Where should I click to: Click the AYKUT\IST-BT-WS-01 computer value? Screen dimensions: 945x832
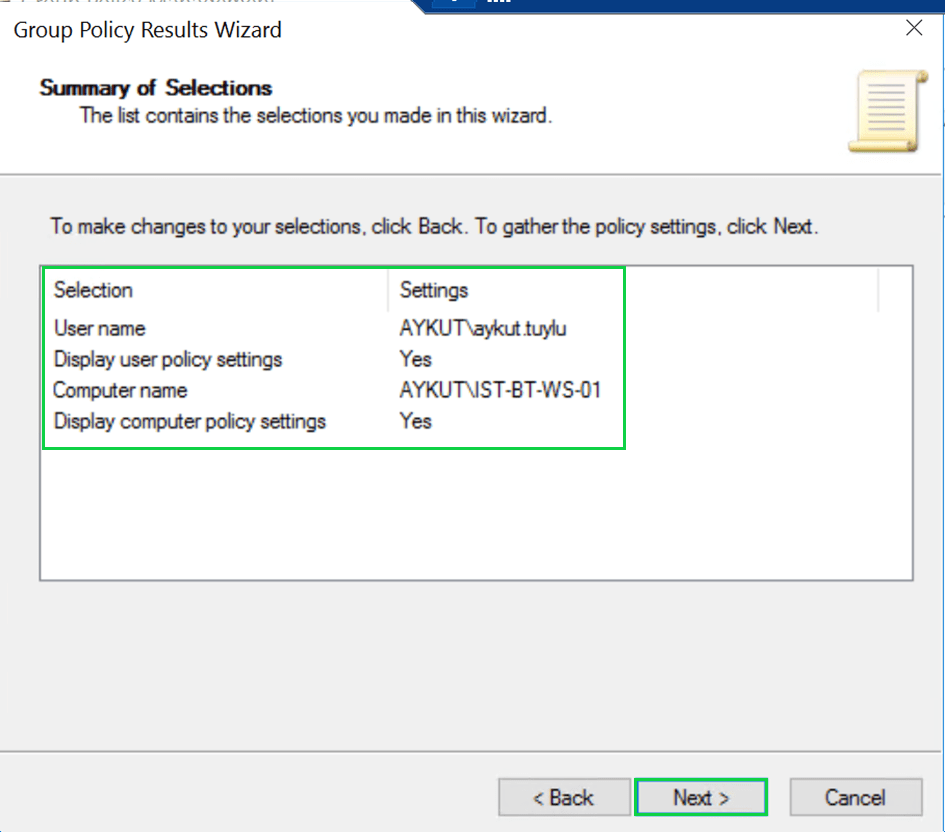pos(500,390)
